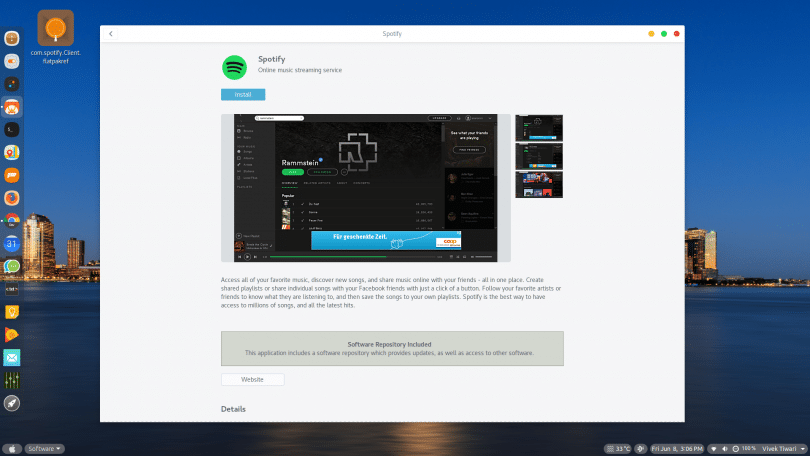Click the Website button
Image resolution: width=810 pixels, height=456 pixels.
click(253, 380)
